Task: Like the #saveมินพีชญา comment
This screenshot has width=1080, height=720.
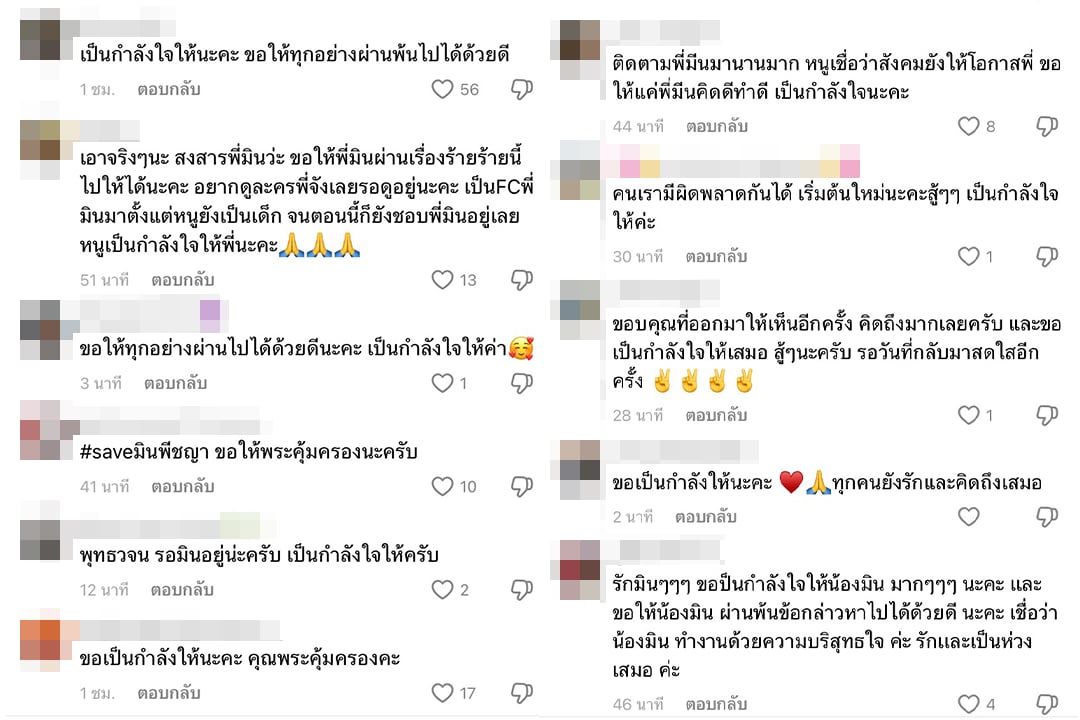Action: [x=442, y=486]
